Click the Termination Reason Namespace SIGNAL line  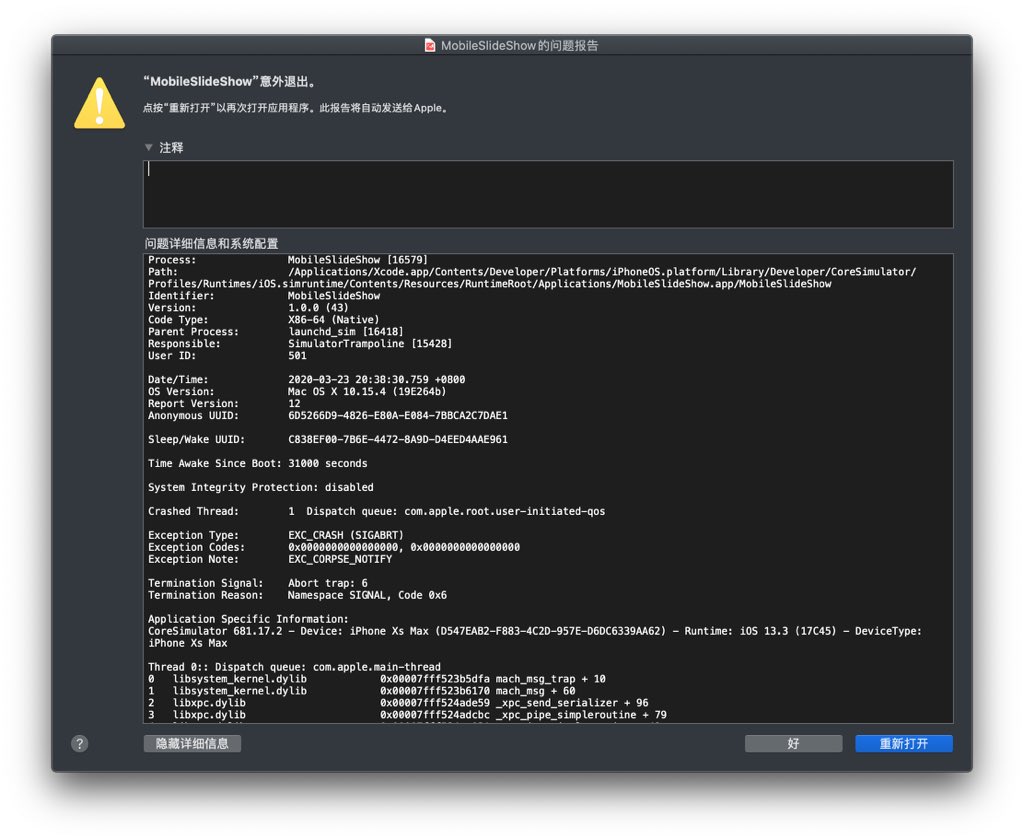[297, 595]
